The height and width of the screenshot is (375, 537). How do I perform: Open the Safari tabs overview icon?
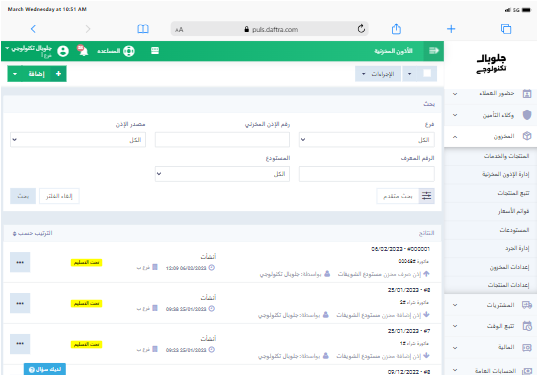pos(506,29)
